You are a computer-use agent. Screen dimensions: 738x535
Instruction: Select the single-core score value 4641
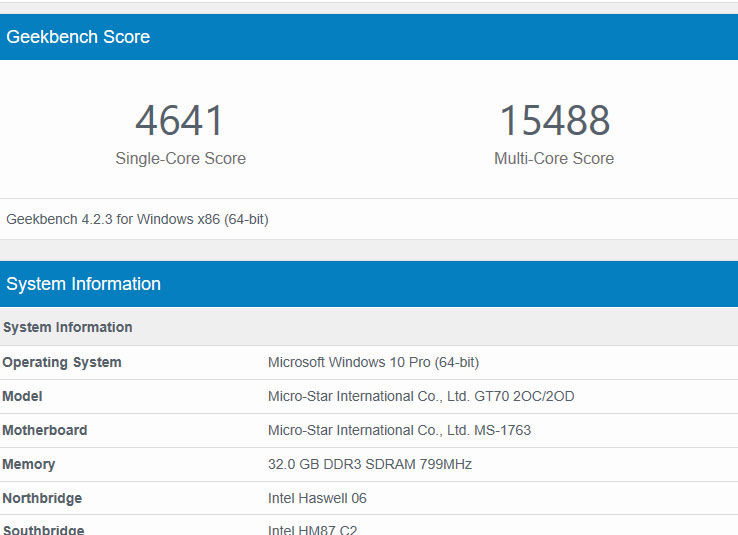[179, 120]
